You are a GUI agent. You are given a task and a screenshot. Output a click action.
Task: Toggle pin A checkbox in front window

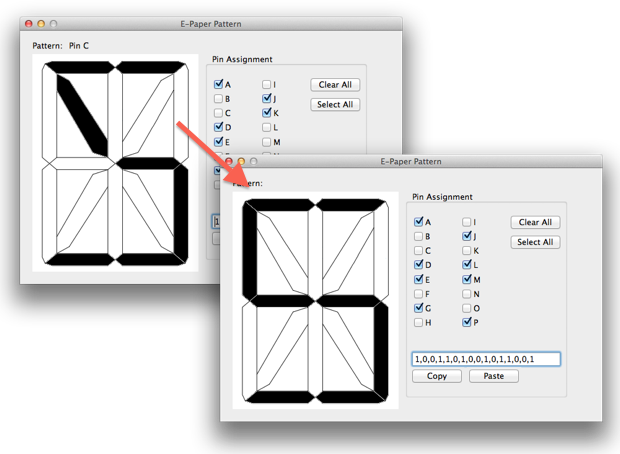tap(418, 222)
